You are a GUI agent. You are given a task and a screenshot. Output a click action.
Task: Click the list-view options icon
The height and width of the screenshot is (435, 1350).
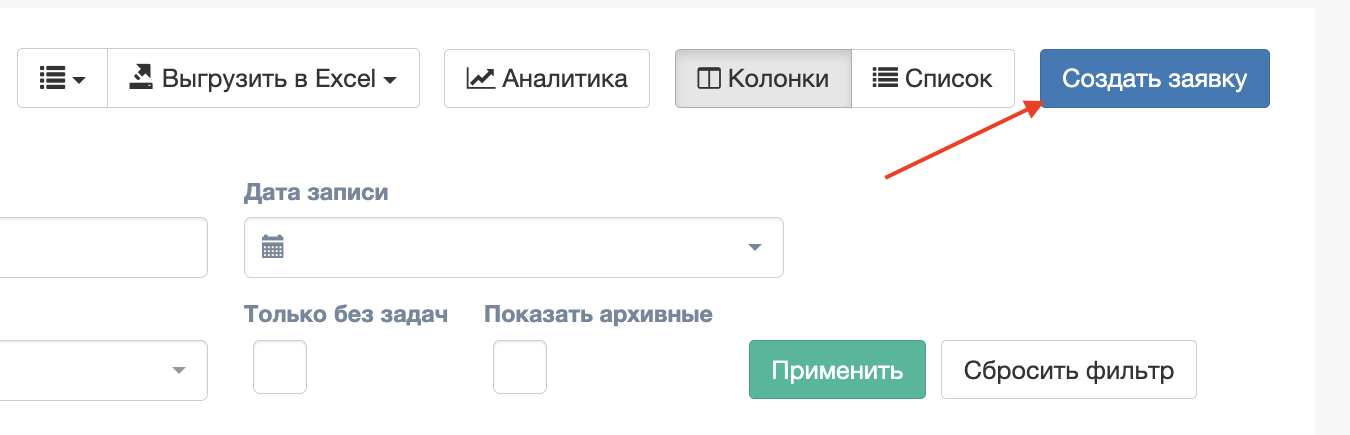pyautogui.click(x=52, y=78)
